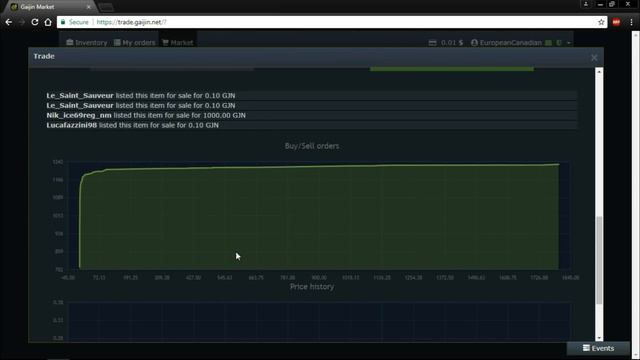Bookmark this page with the star icon

point(601,22)
